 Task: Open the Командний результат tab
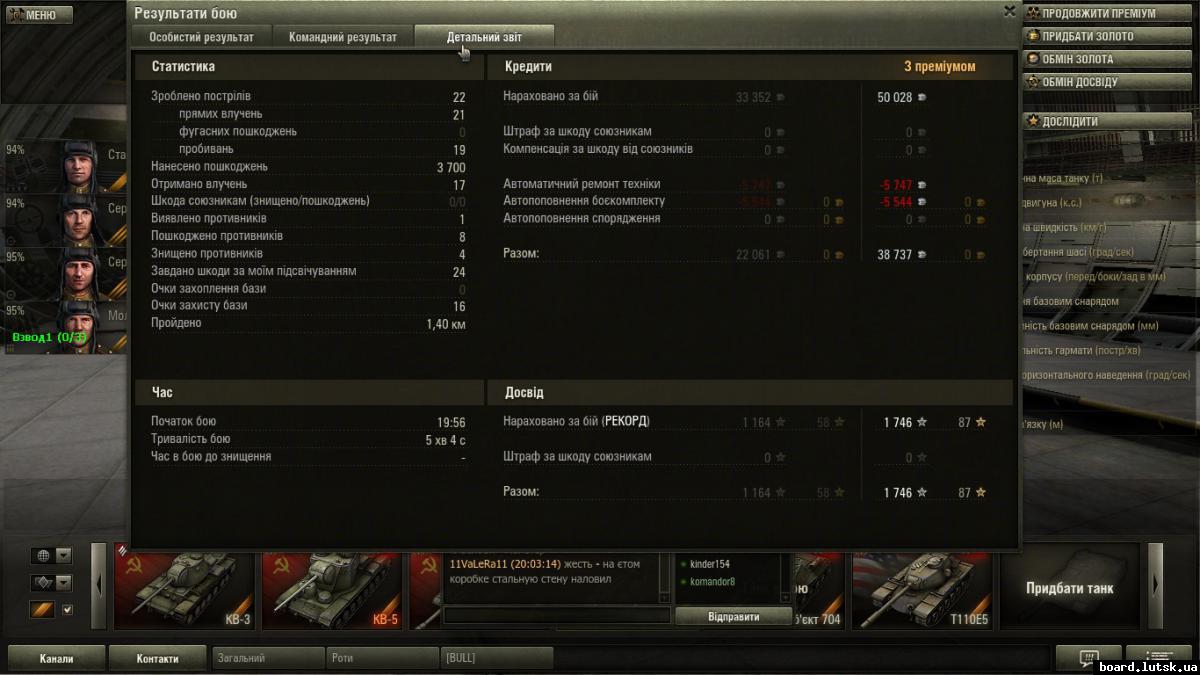tap(343, 37)
